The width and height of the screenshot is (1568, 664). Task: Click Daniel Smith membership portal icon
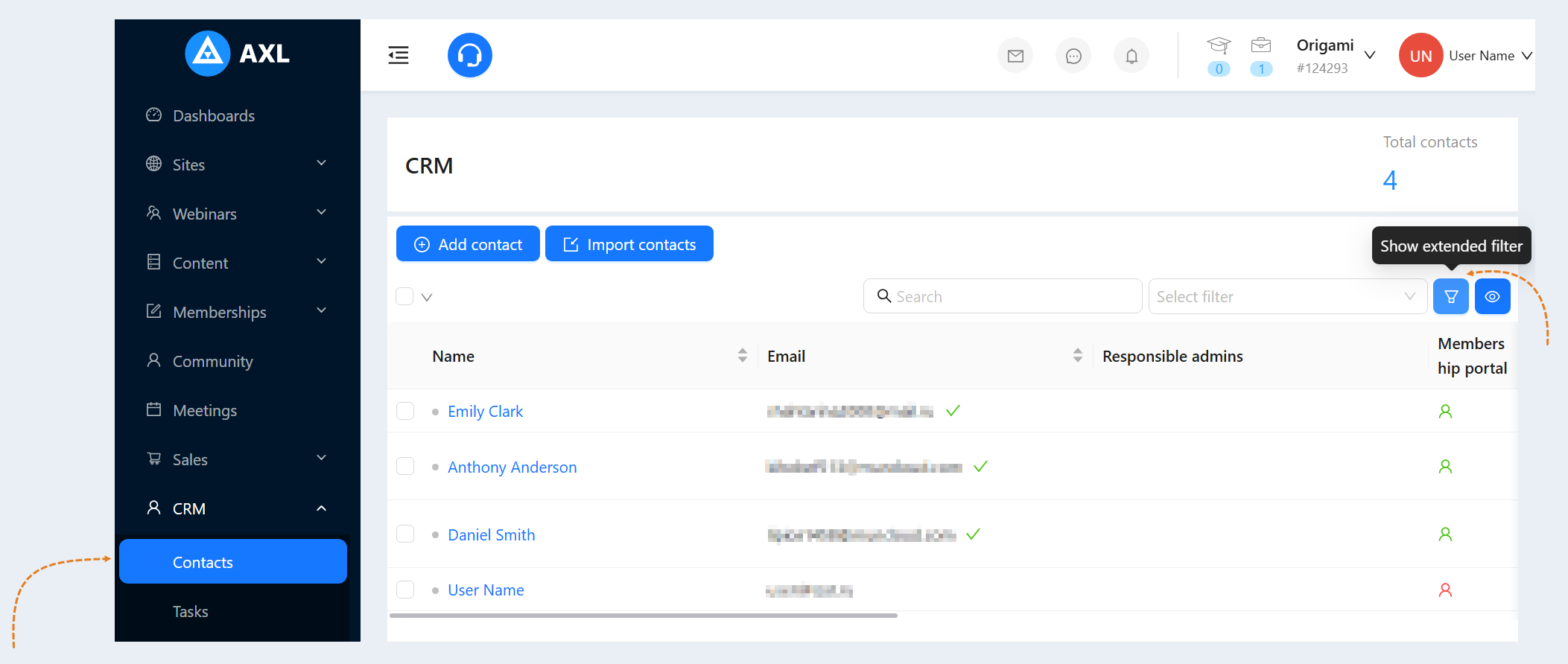(1445, 534)
